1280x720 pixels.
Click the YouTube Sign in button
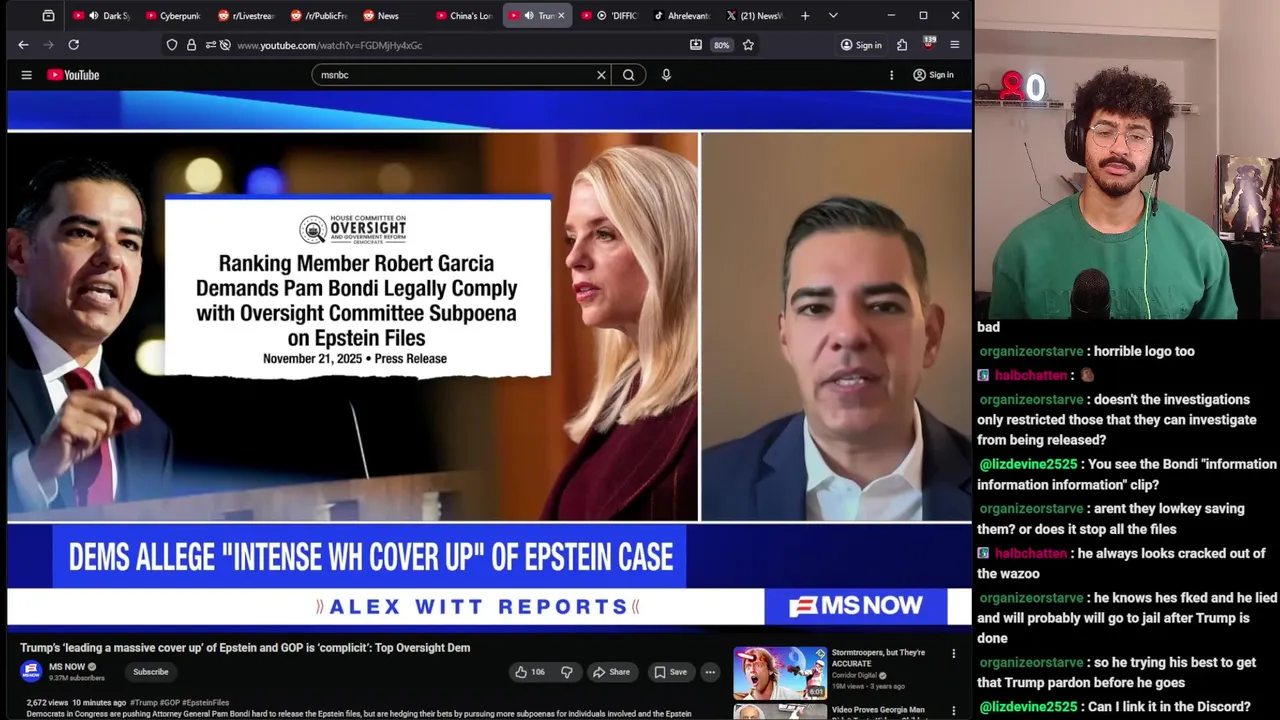tap(933, 75)
